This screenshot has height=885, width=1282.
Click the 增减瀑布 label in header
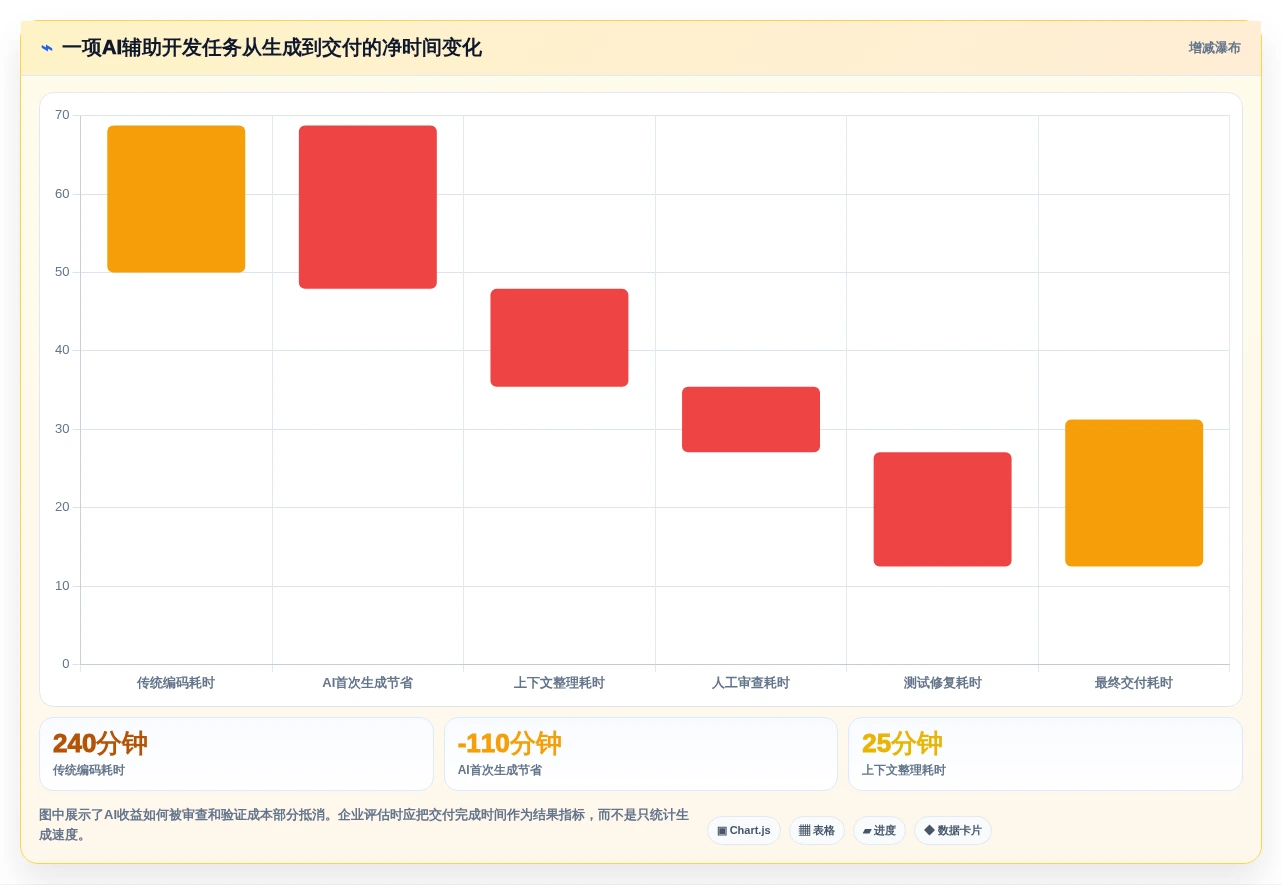pos(1214,48)
